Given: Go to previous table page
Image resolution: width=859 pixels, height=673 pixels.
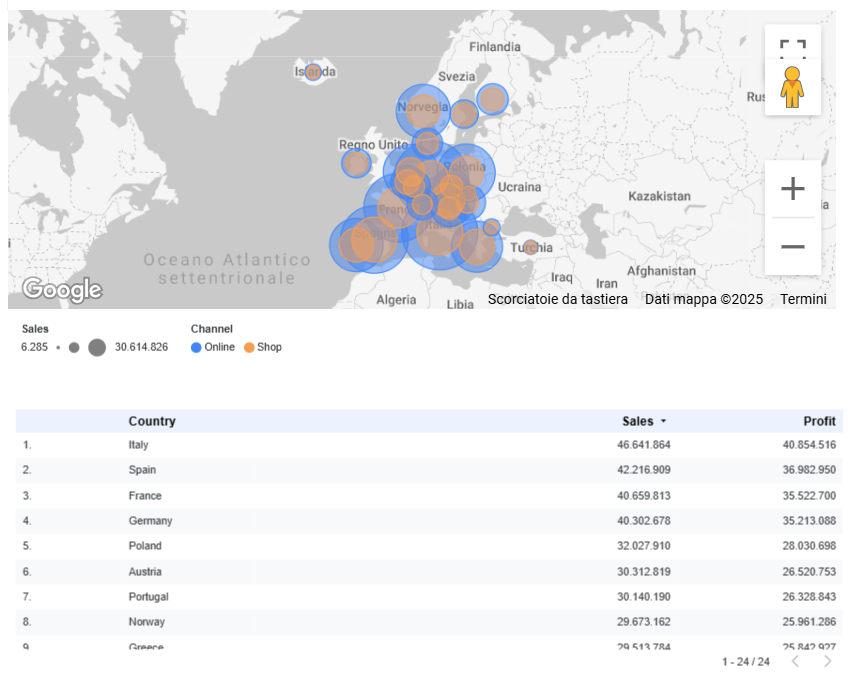Looking at the screenshot, I should point(795,661).
